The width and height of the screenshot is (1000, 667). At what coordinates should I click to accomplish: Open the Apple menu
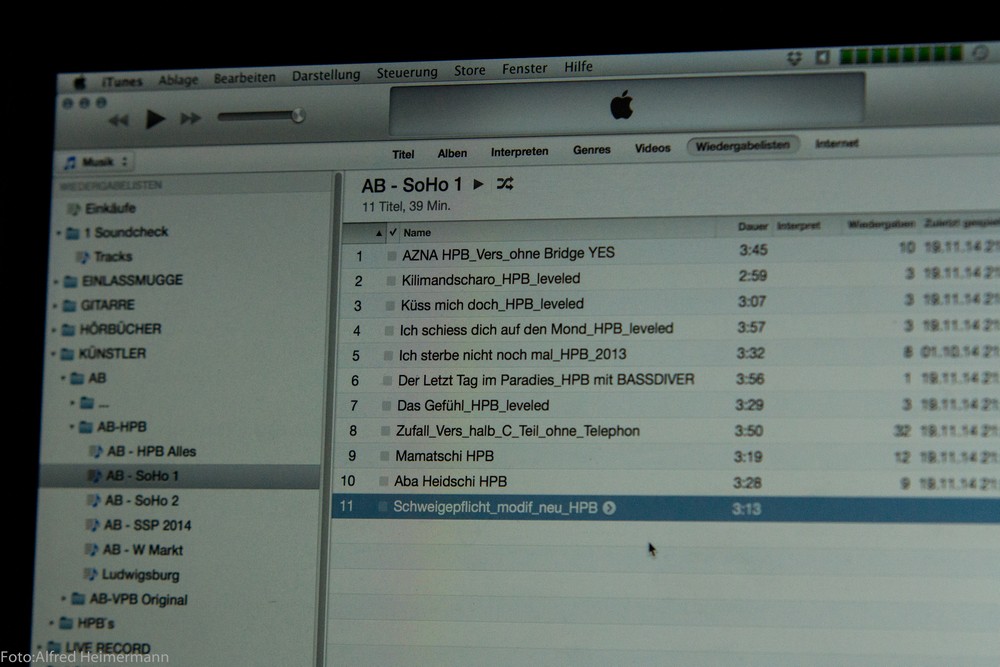pos(79,82)
